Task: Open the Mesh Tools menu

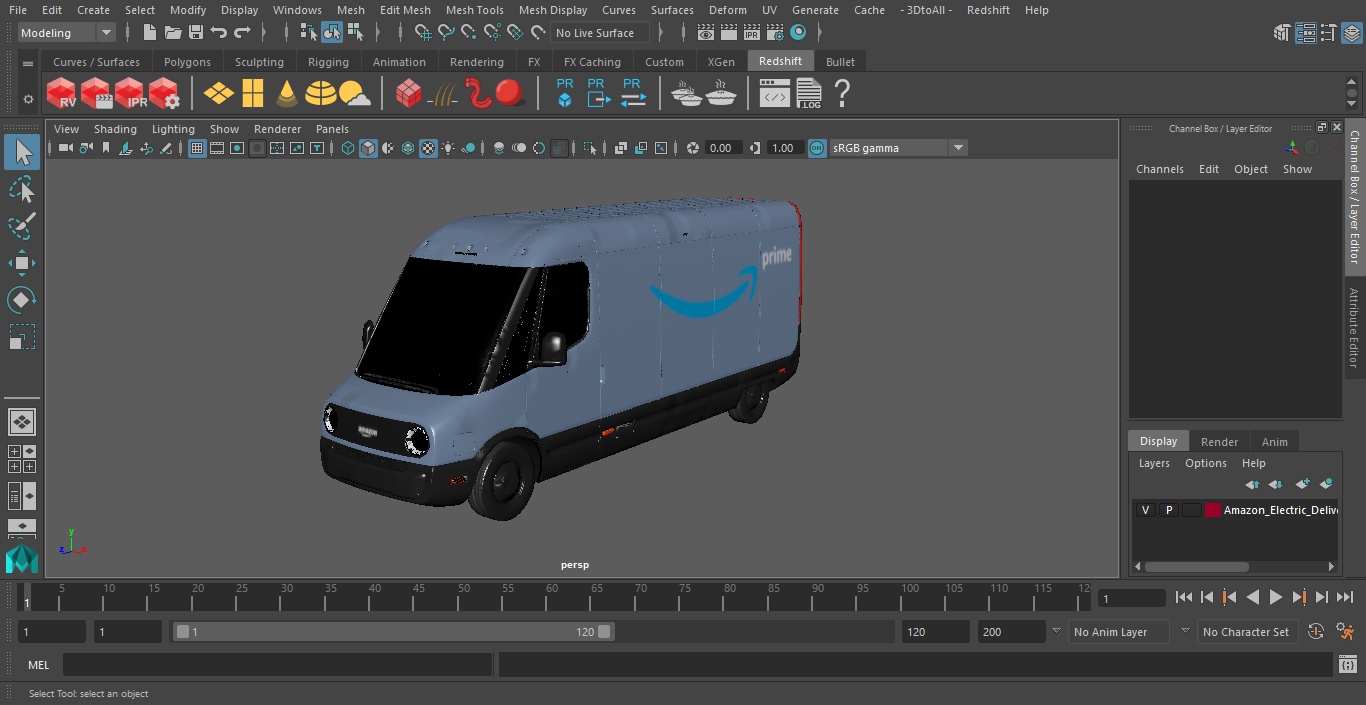Action: click(x=474, y=10)
